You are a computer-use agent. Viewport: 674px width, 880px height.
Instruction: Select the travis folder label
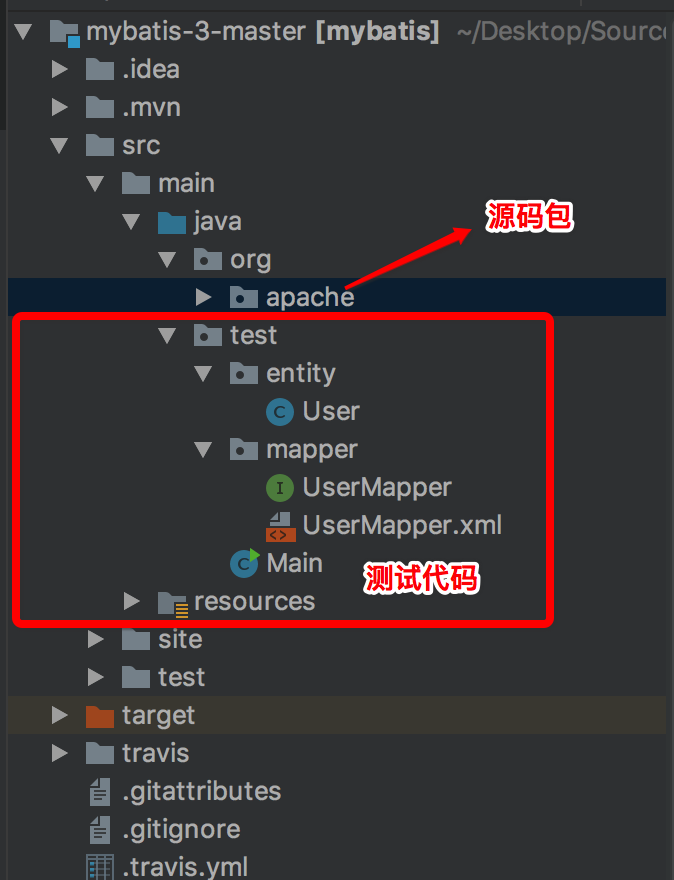[155, 753]
